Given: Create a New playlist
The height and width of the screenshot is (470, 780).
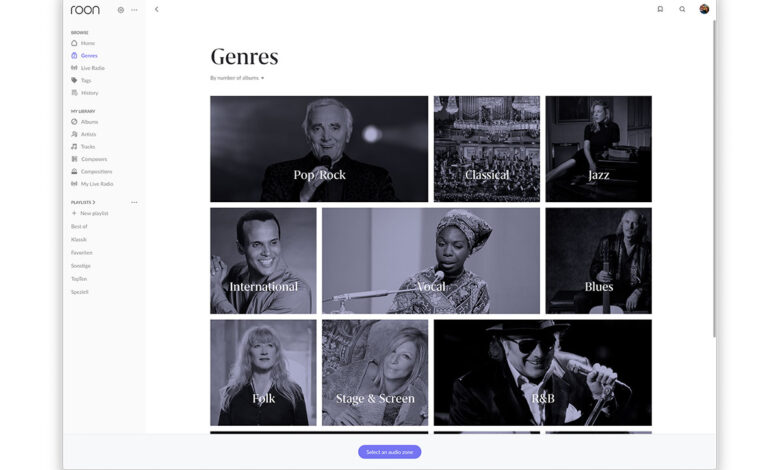Looking at the screenshot, I should 90,213.
